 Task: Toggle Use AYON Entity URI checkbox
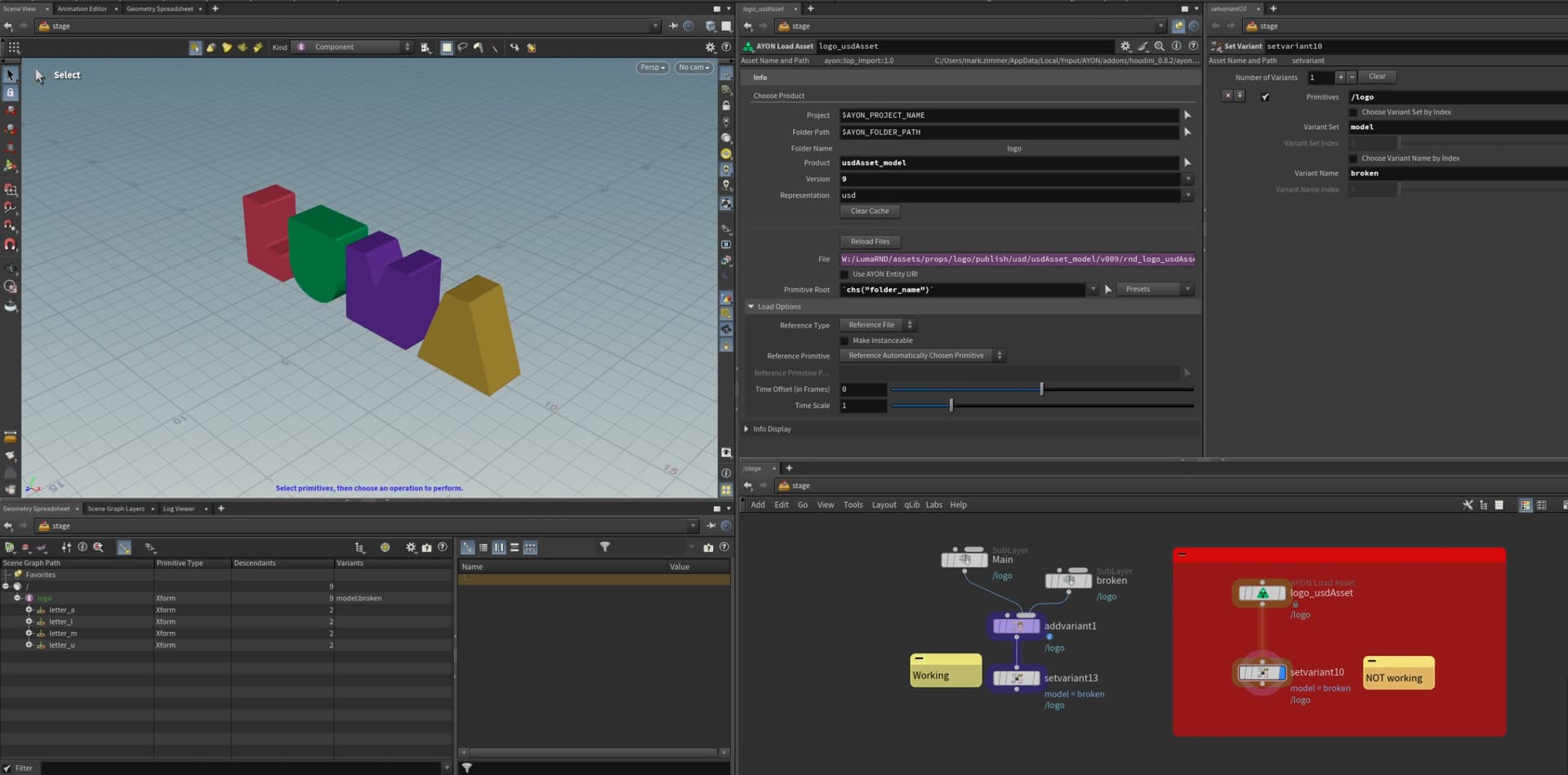click(844, 274)
